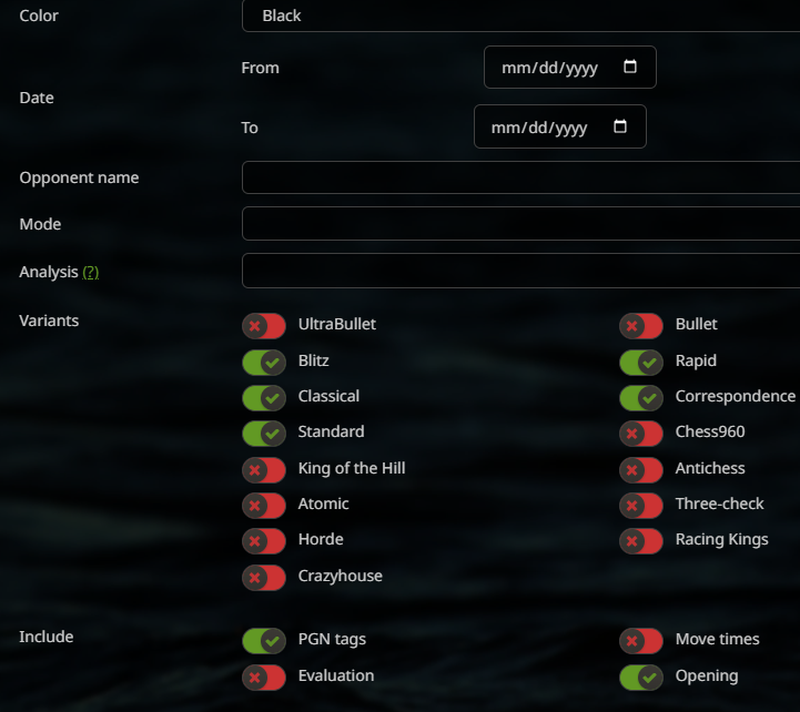
Task: Open the Color dropdown showing Black
Action: pyautogui.click(x=520, y=16)
